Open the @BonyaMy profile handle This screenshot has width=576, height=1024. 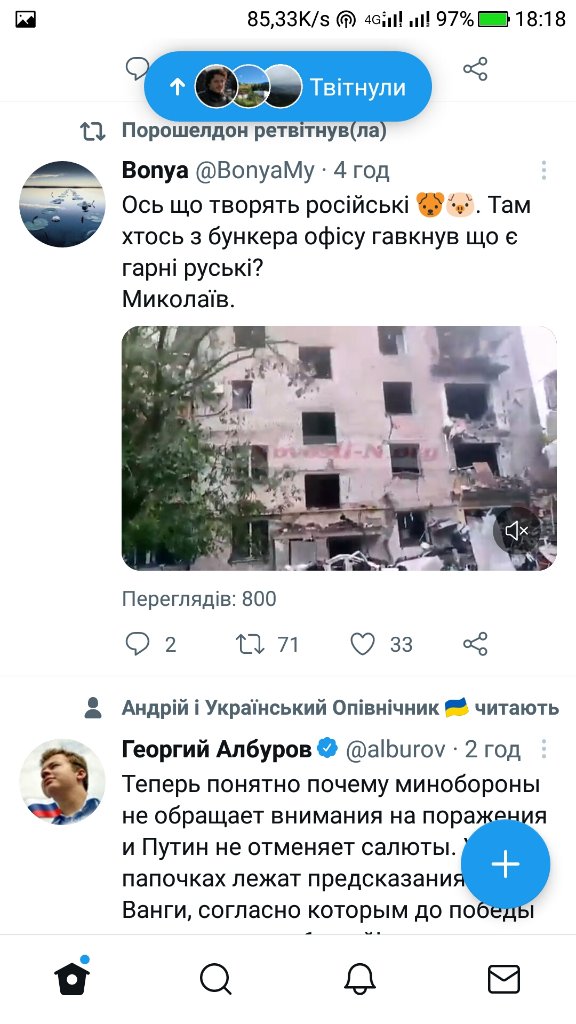[x=255, y=171]
